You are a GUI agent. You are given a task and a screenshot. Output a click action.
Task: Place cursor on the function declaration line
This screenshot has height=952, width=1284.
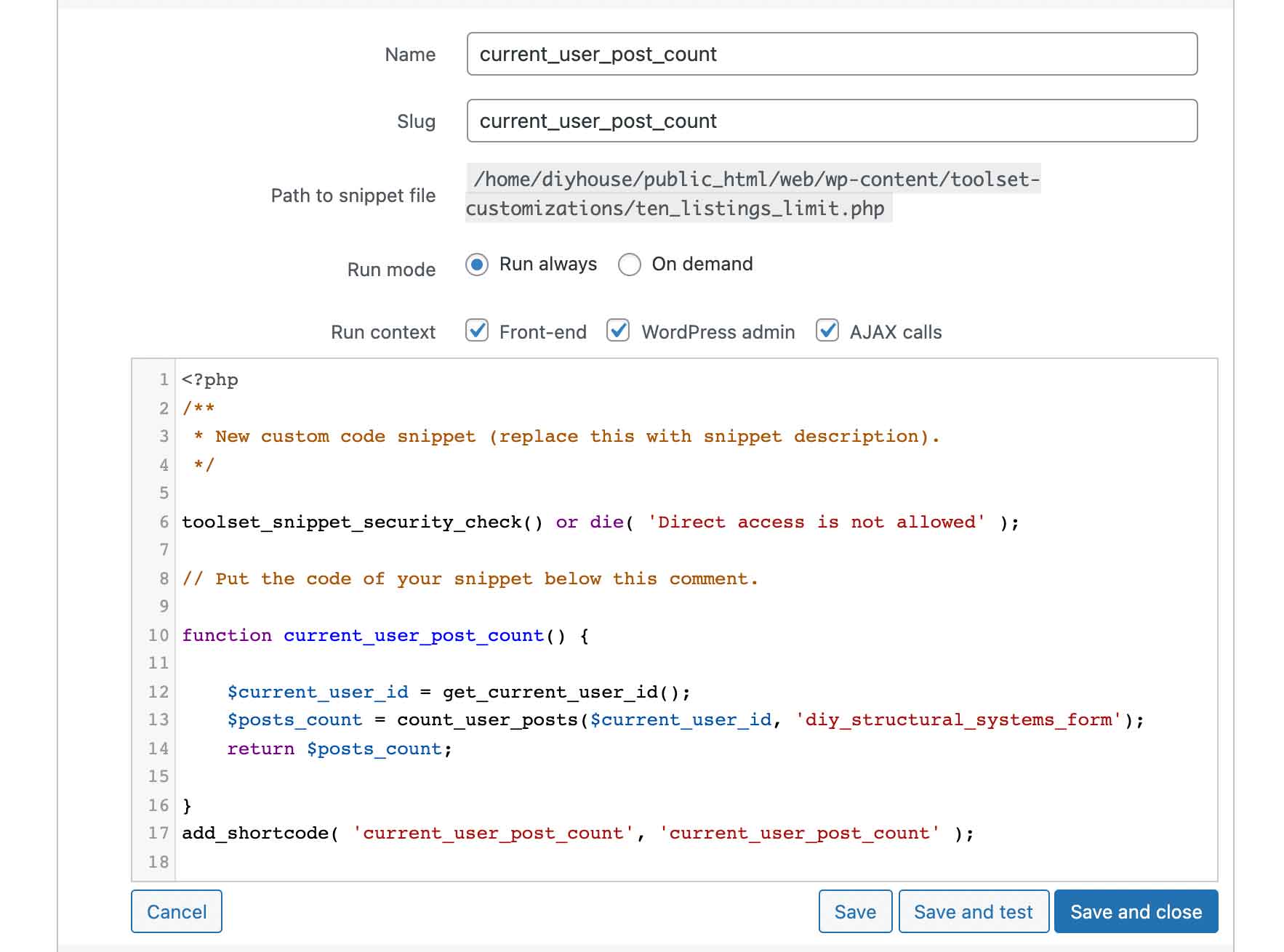(385, 636)
